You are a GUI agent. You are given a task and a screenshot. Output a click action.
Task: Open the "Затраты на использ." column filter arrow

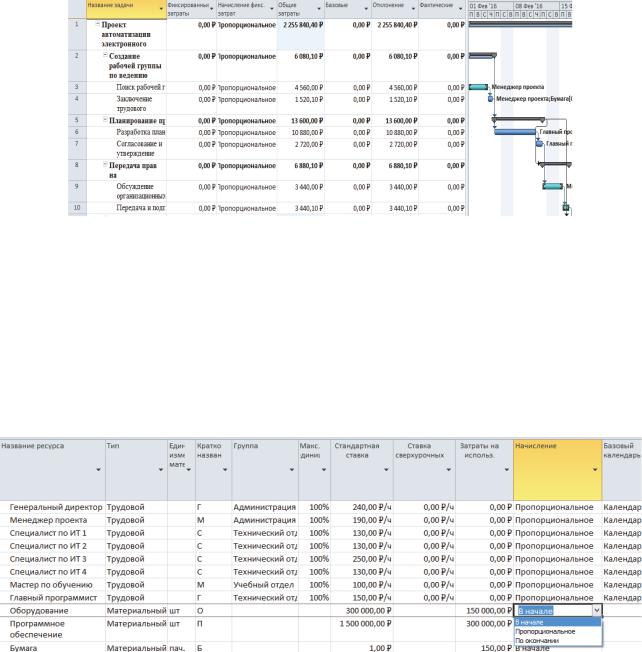507,469
